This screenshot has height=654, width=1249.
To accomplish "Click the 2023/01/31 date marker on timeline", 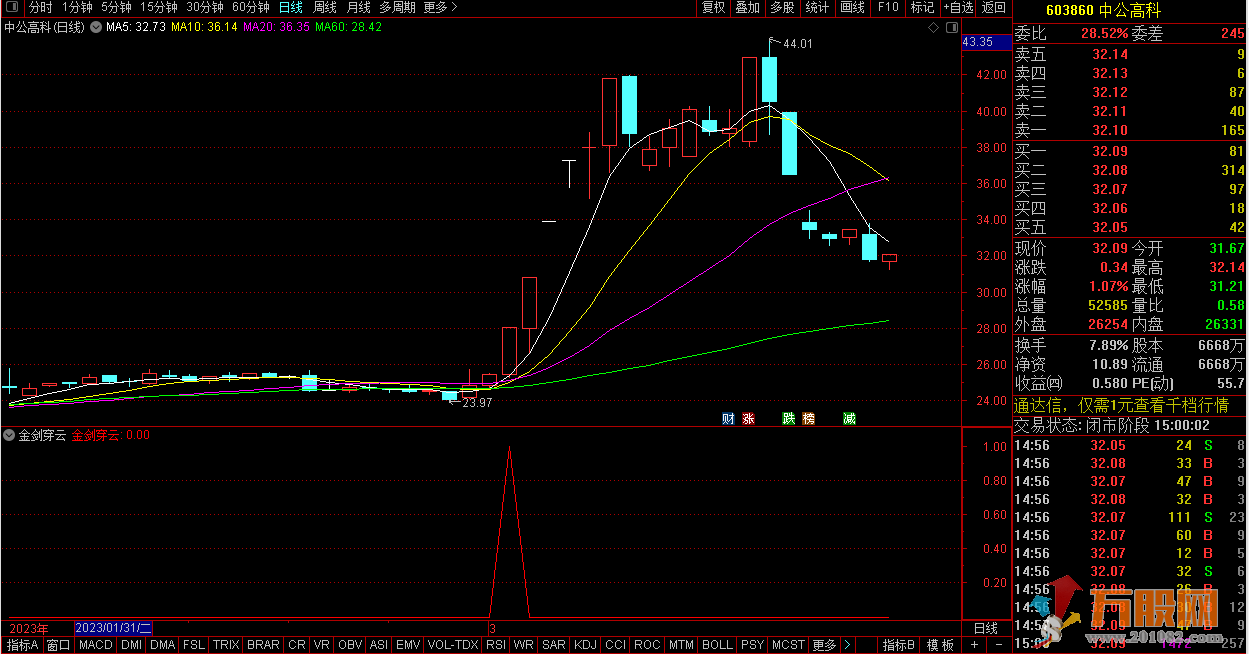I will click(114, 628).
